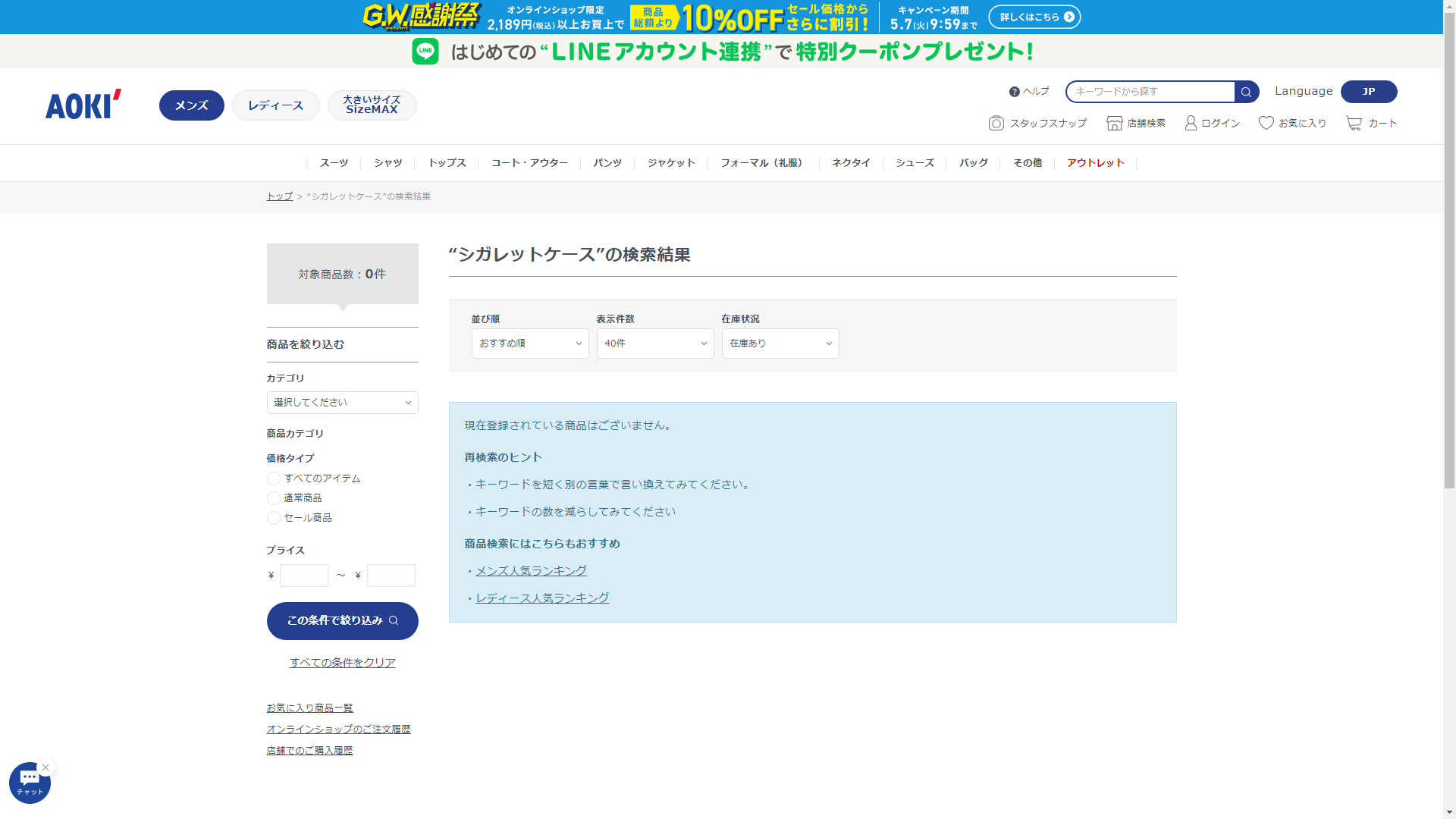This screenshot has height=819, width=1456.
Task: Select セール商品 radio button
Action: 274,518
